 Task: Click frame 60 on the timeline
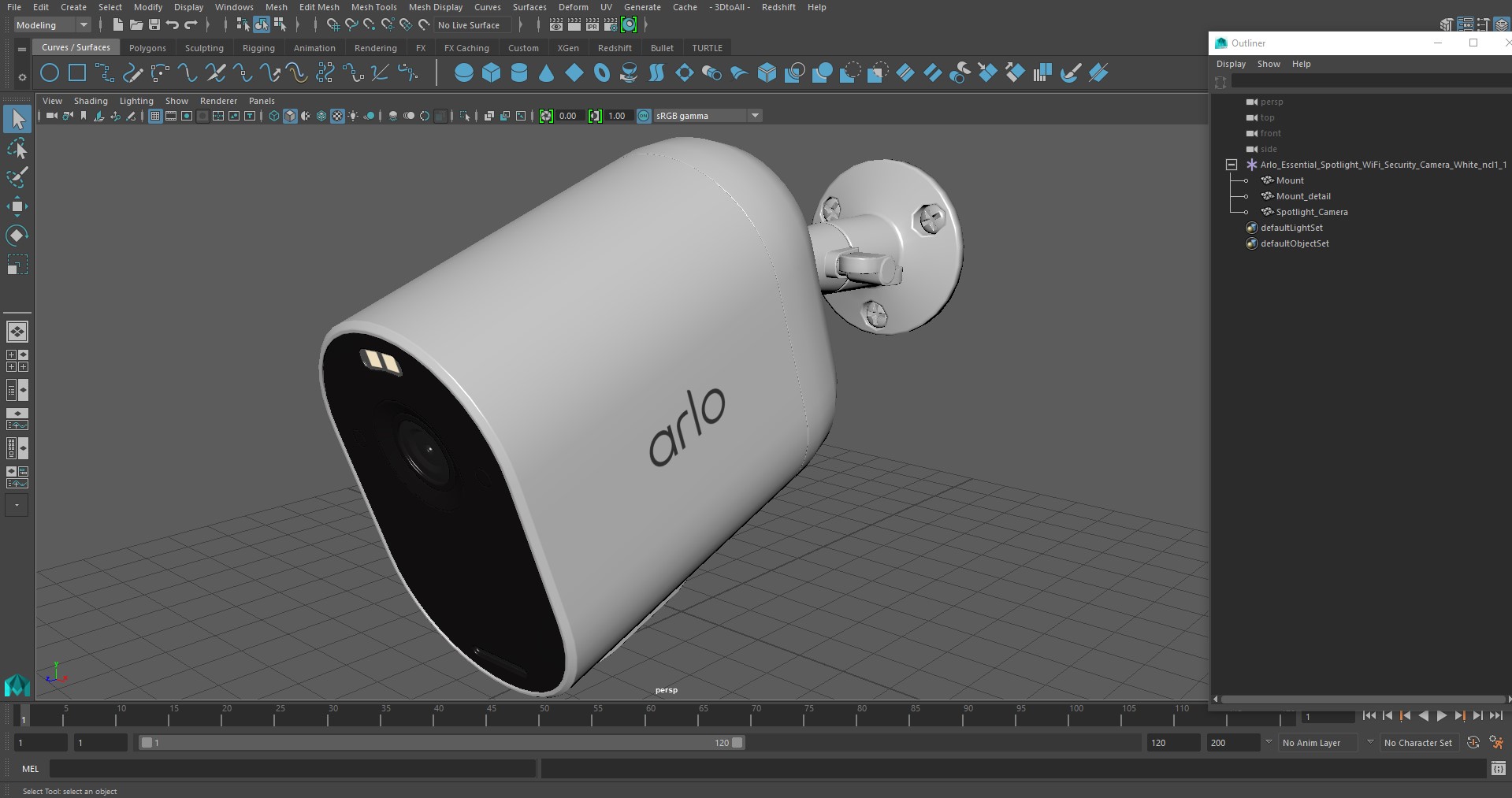(651, 715)
